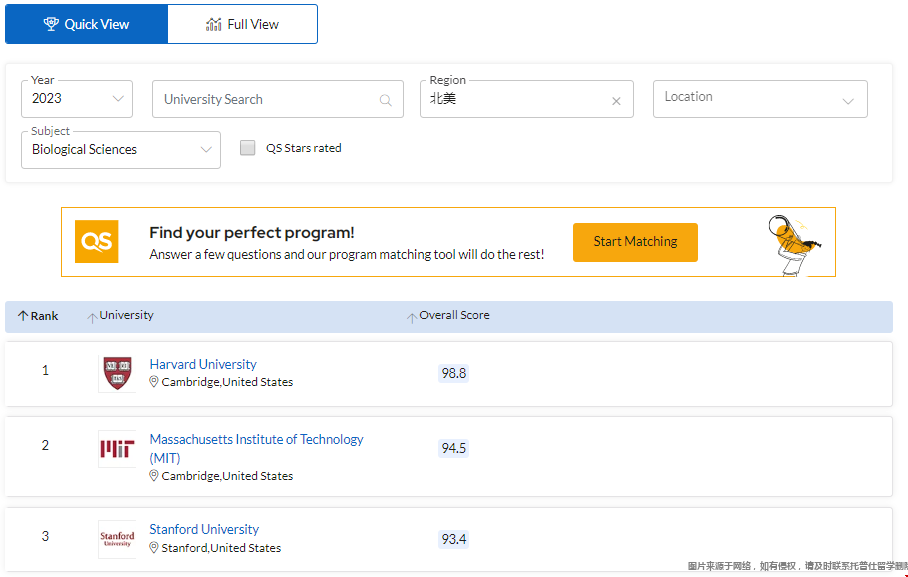908x577 pixels.
Task: Enable the QS Stars rated checkbox
Action: click(246, 147)
